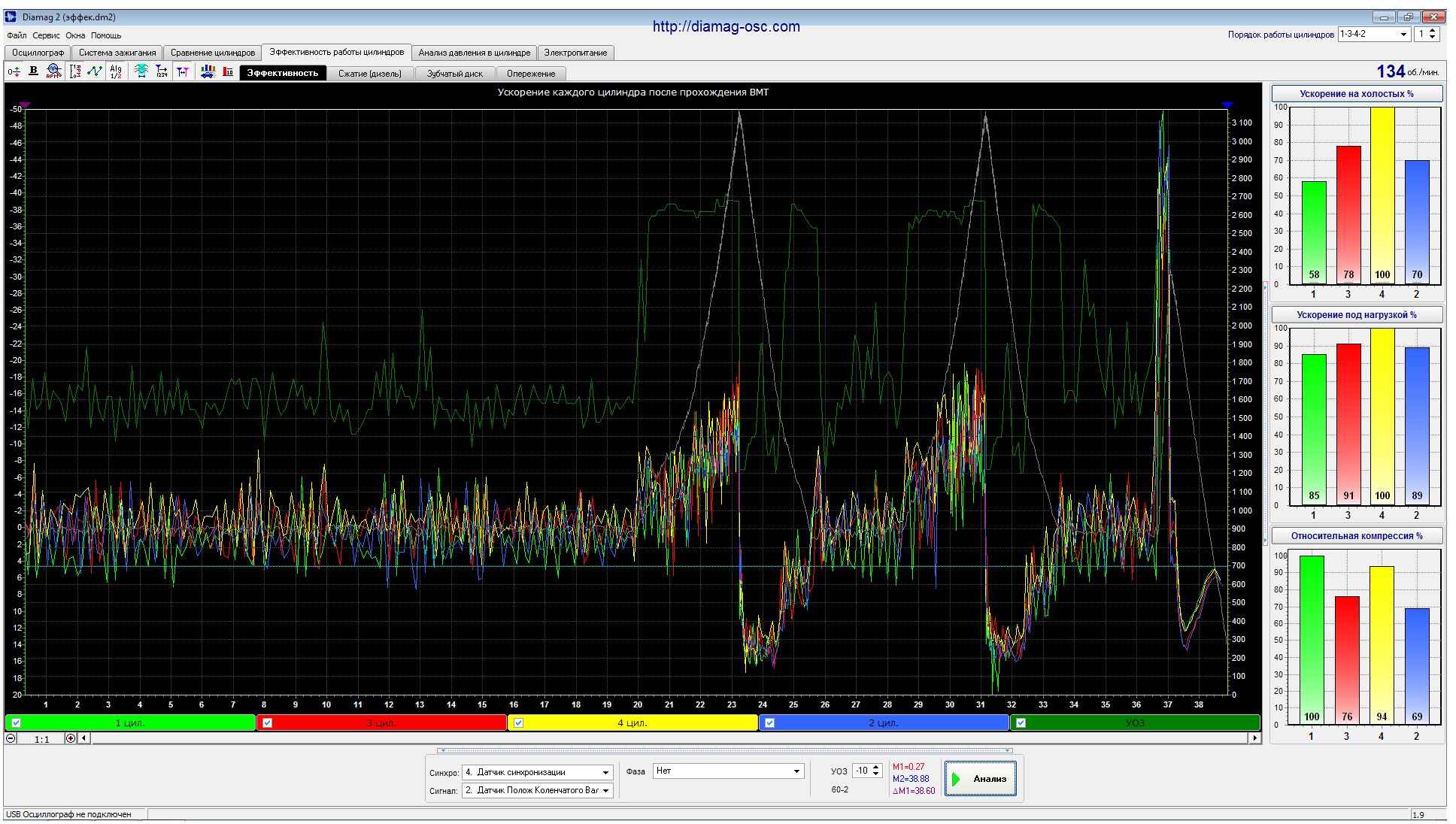Click the scrollbar right arrow

(x=1254, y=738)
